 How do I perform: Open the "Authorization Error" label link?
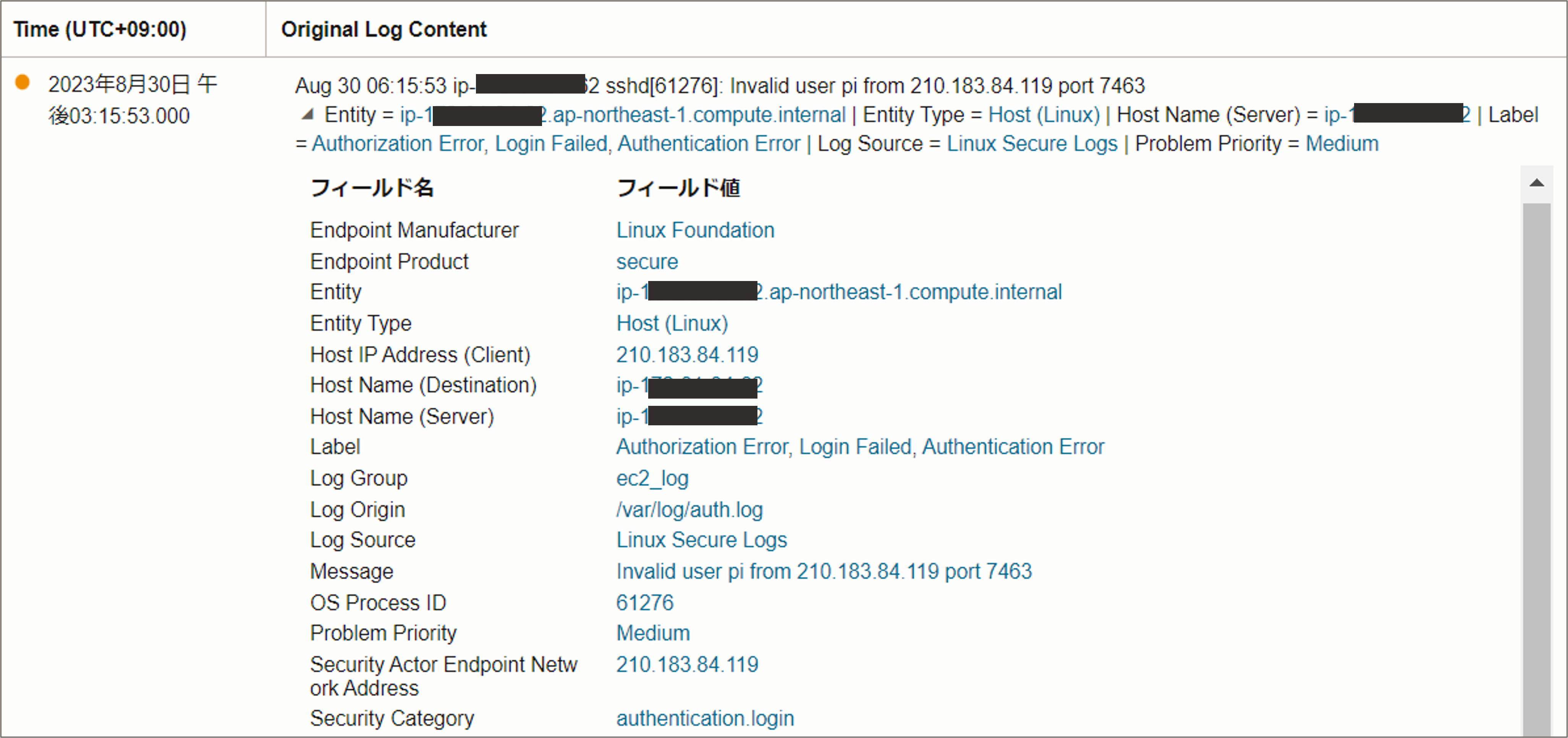[x=701, y=447]
